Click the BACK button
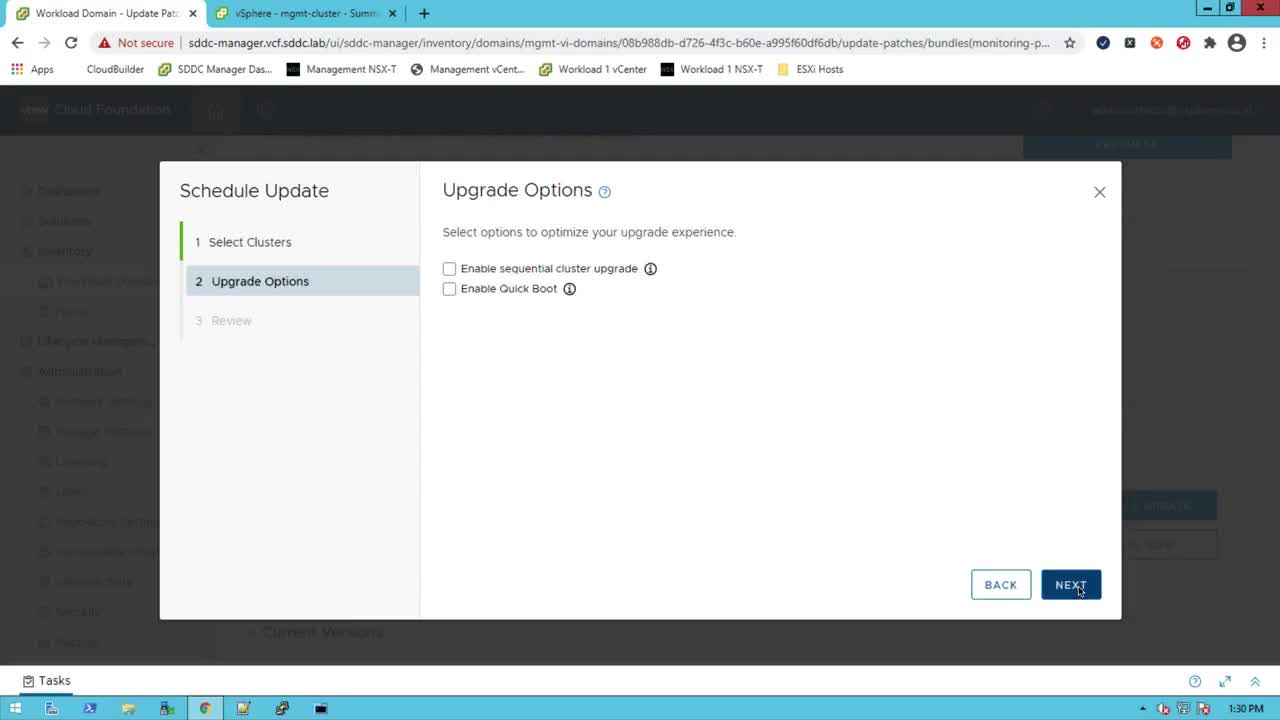Image resolution: width=1280 pixels, height=720 pixels. click(x=1001, y=585)
